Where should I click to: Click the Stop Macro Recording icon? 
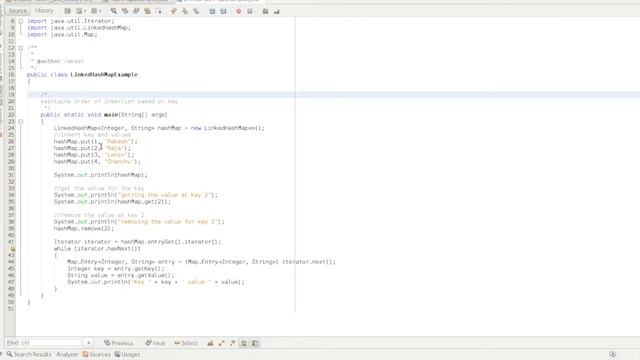(250, 11)
